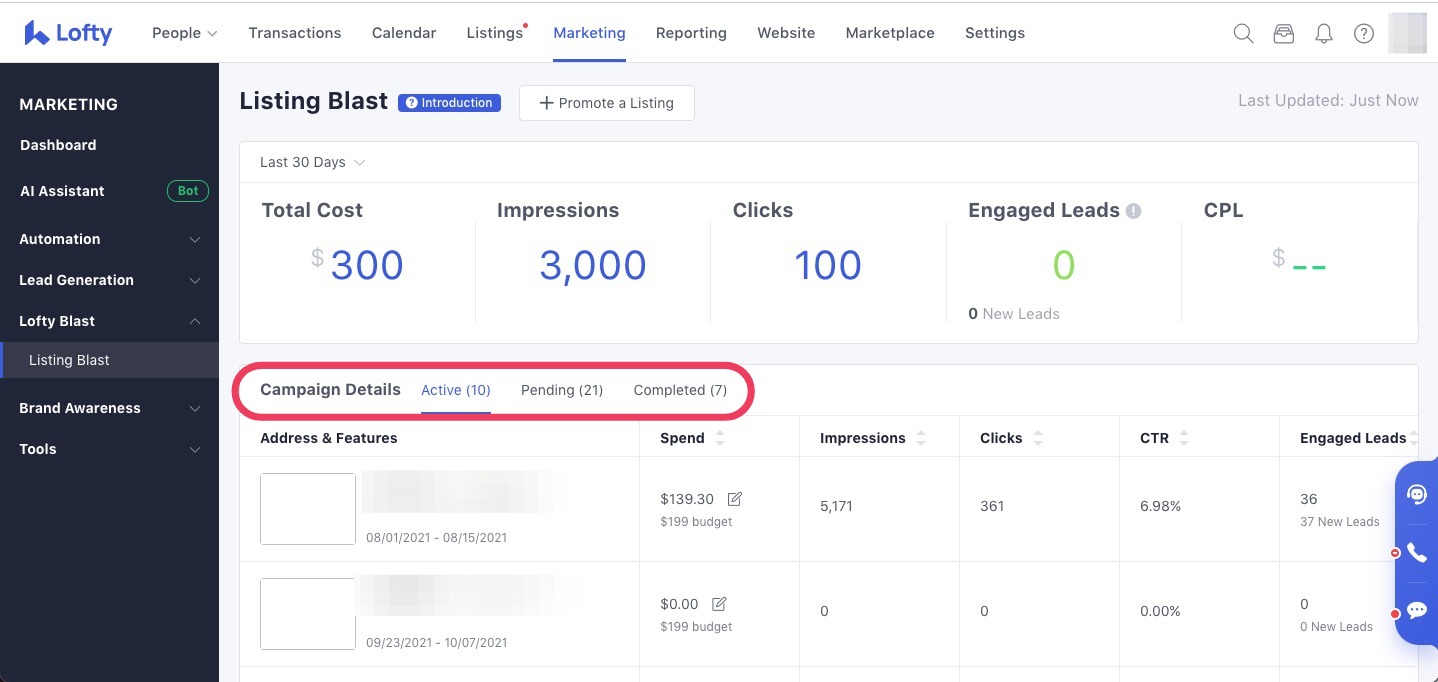Open the Last 30 Days dropdown
Viewport: 1438px width, 682px height.
[312, 162]
